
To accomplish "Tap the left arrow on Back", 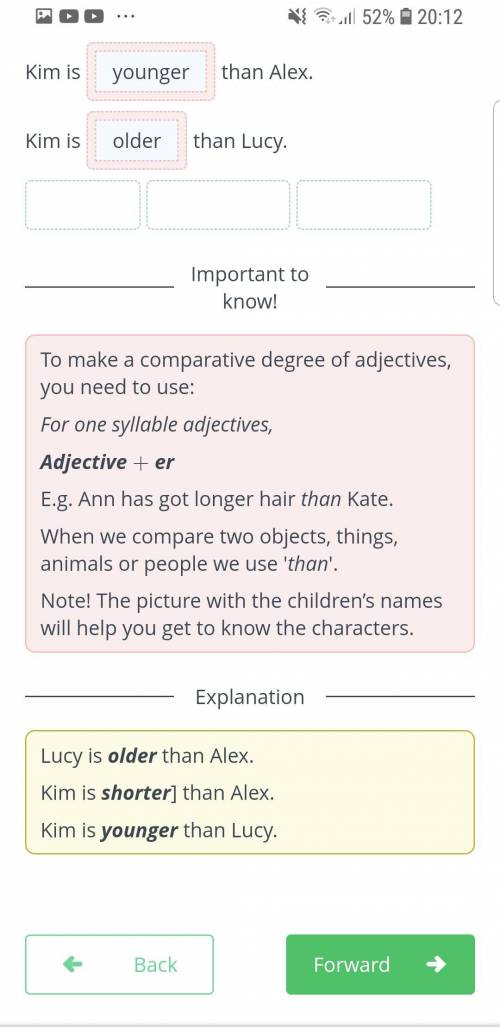I will point(73,963).
